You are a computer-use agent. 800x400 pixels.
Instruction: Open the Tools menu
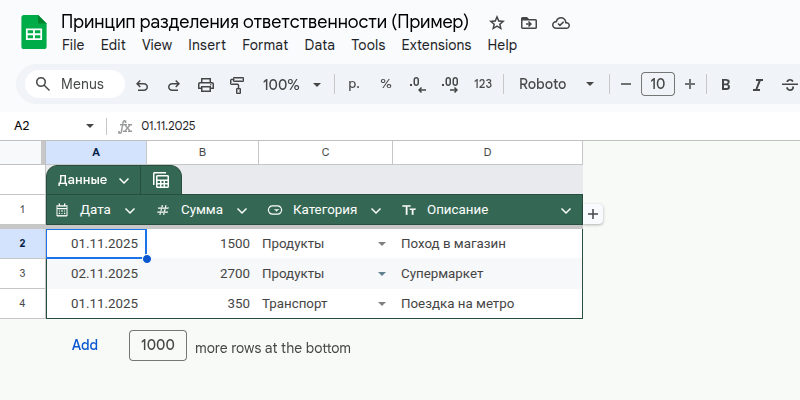coord(368,45)
